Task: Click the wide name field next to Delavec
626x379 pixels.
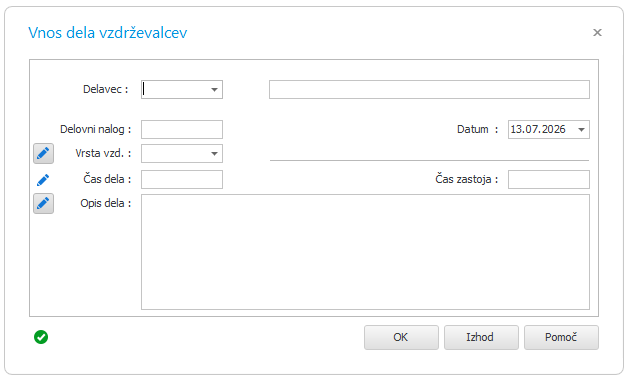Action: pos(429,89)
